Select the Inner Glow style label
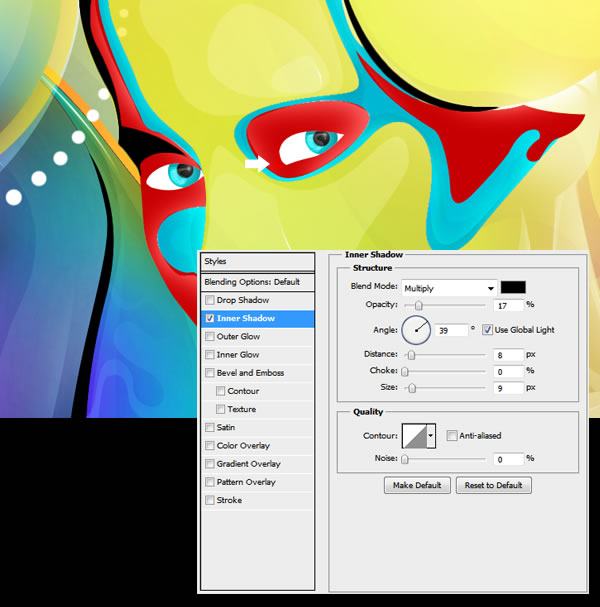The height and width of the screenshot is (607, 600). tap(238, 355)
